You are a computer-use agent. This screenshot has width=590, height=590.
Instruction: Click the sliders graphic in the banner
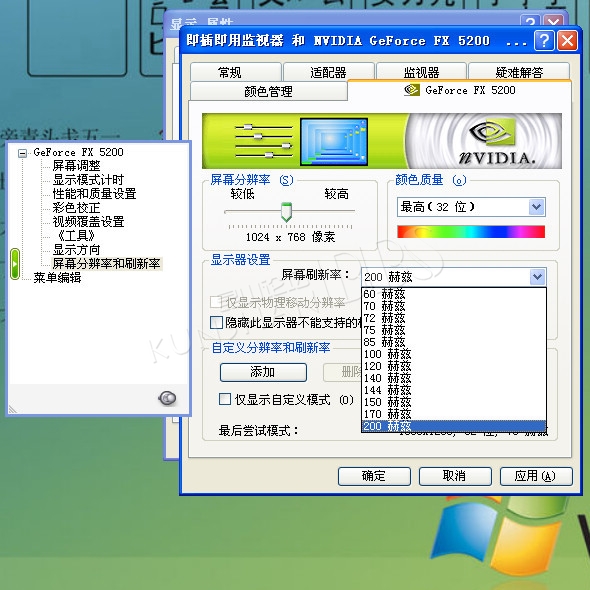pos(263,141)
